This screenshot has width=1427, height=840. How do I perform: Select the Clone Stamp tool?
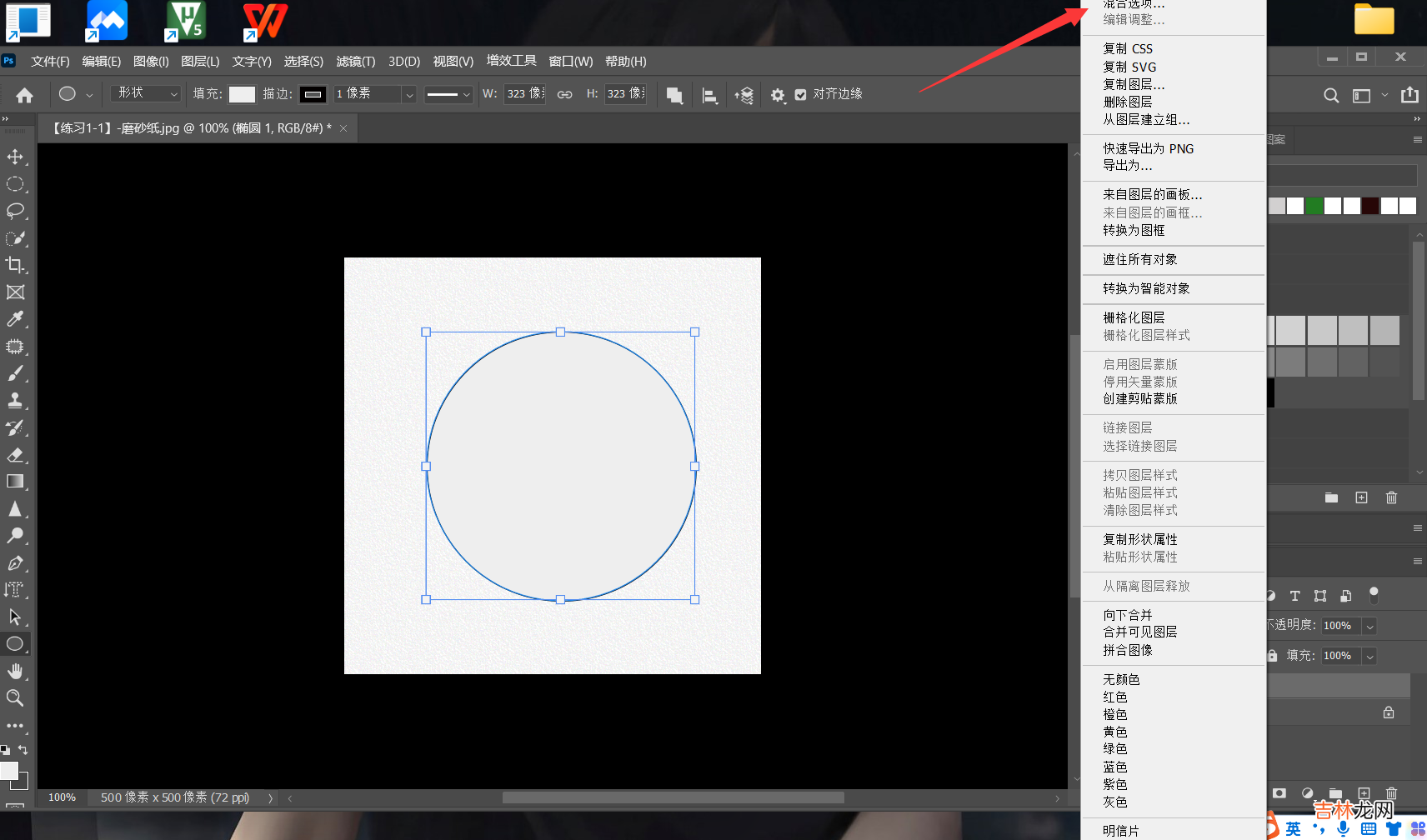tap(15, 401)
